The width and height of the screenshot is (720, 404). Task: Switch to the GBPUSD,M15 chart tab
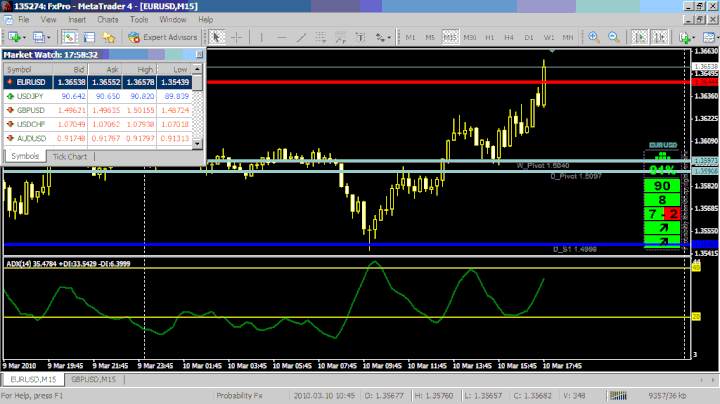[94, 380]
